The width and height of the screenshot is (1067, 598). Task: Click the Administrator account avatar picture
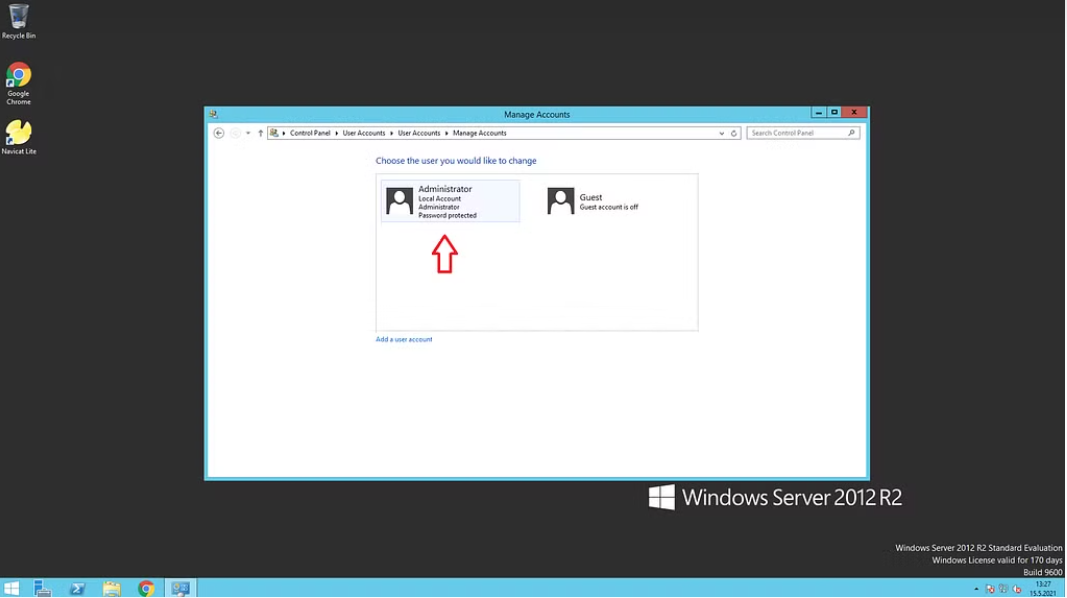click(399, 201)
